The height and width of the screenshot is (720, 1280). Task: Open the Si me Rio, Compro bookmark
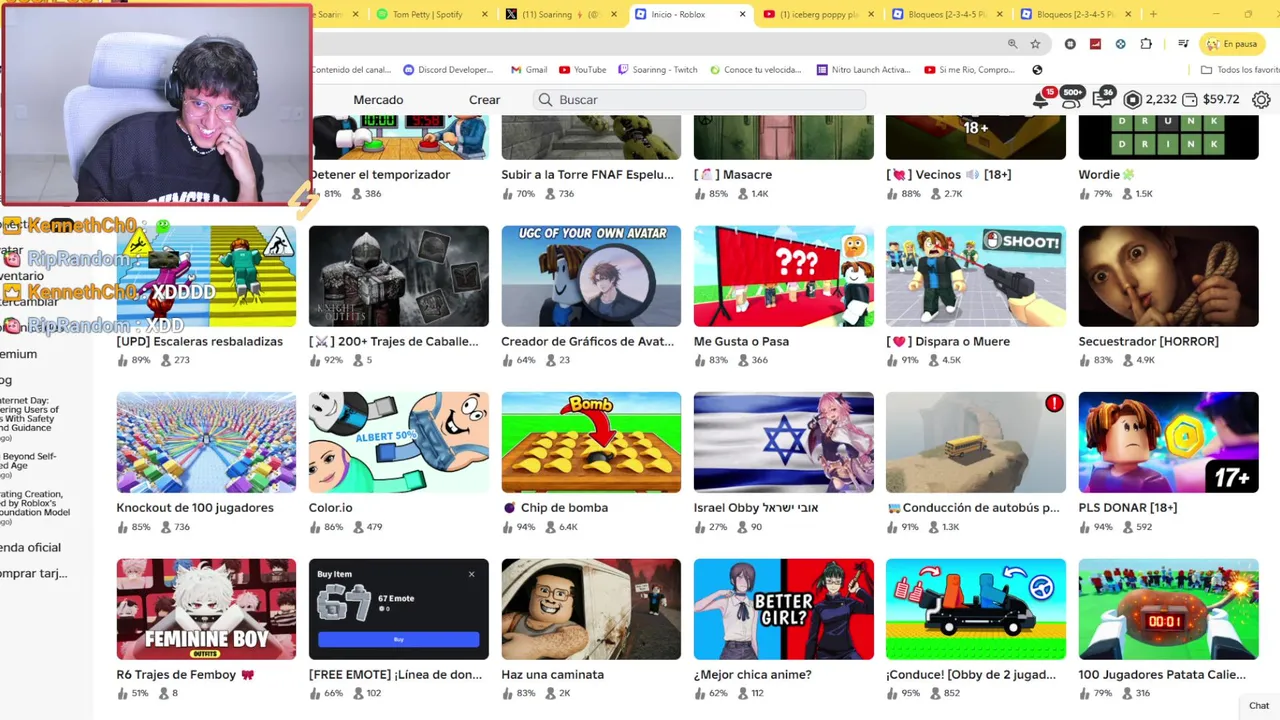[x=970, y=70]
